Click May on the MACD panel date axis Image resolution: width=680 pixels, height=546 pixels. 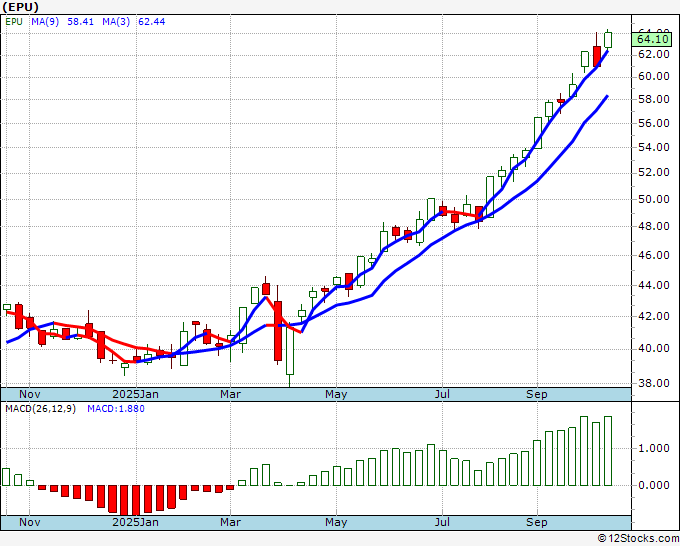pyautogui.click(x=336, y=522)
